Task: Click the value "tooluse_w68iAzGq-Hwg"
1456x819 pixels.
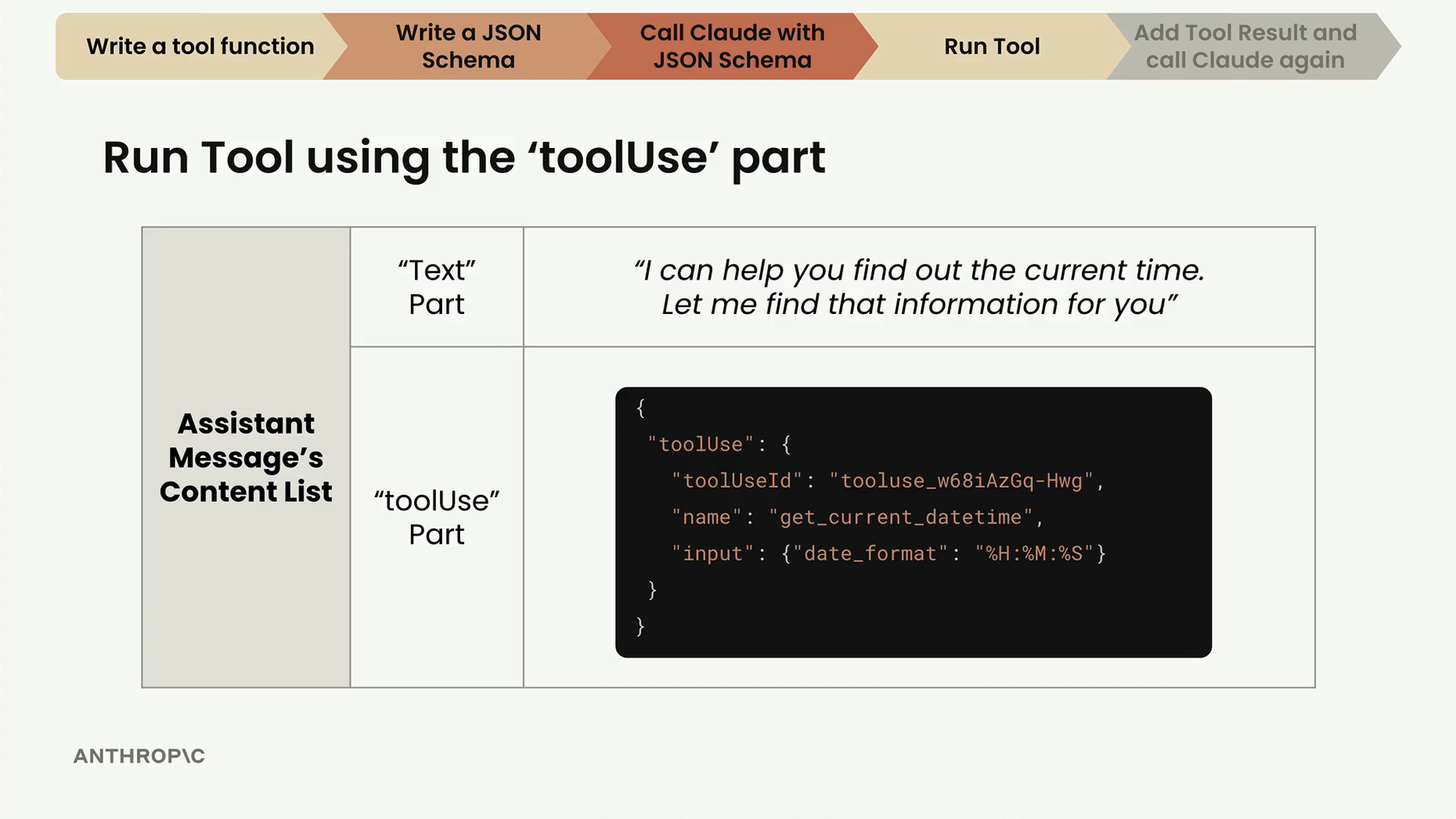Action: 961,481
